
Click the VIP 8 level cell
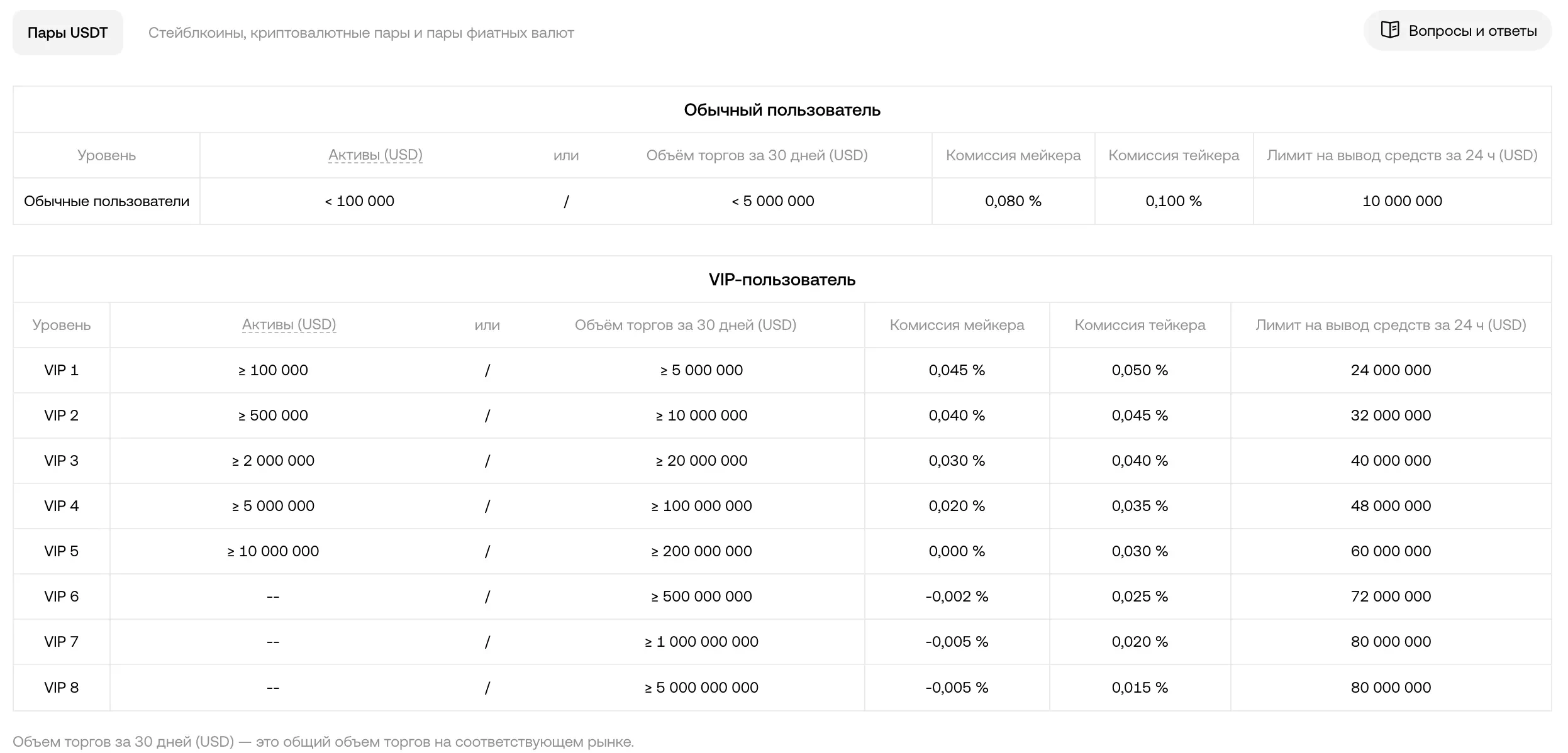coord(62,688)
